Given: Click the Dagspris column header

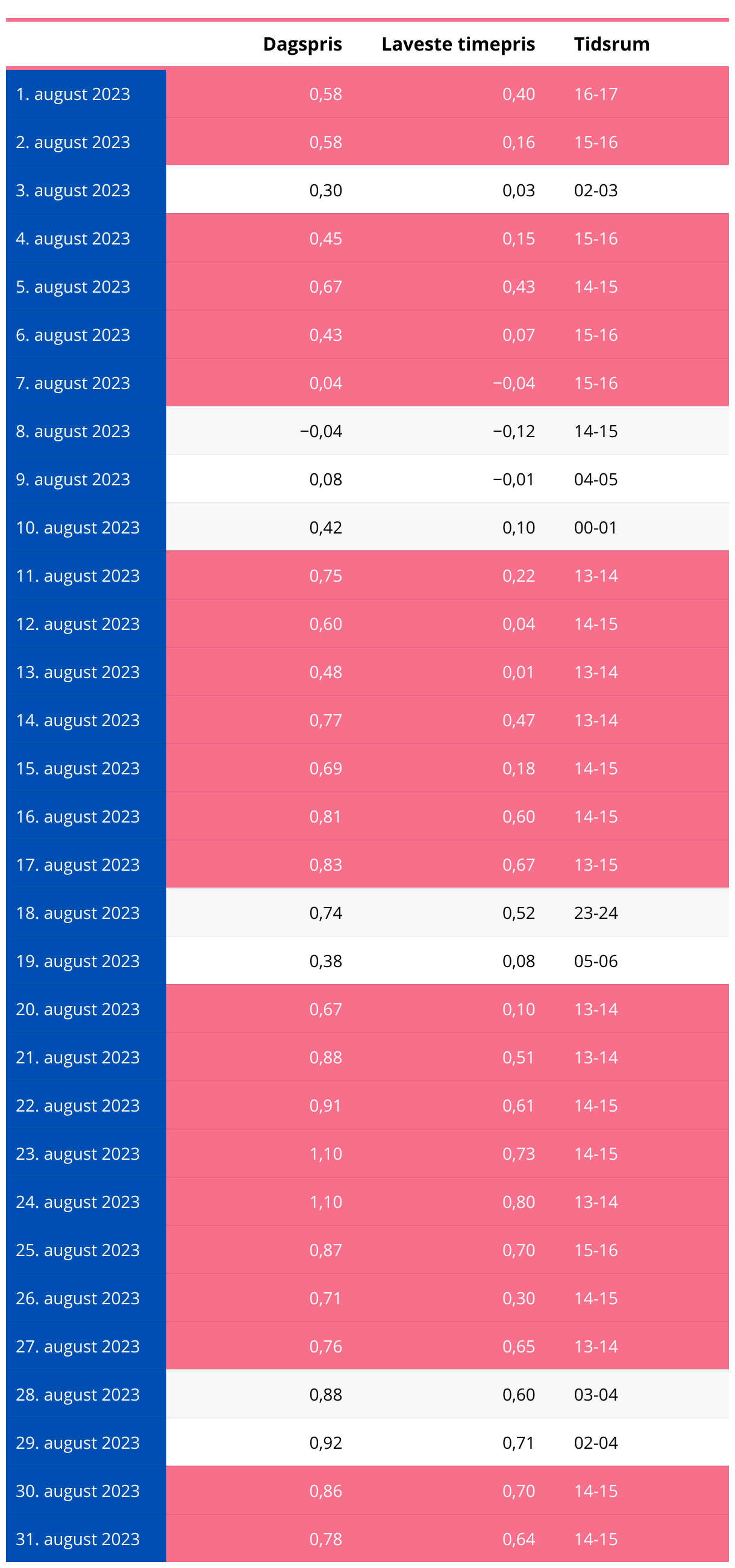Looking at the screenshot, I should [x=302, y=45].
